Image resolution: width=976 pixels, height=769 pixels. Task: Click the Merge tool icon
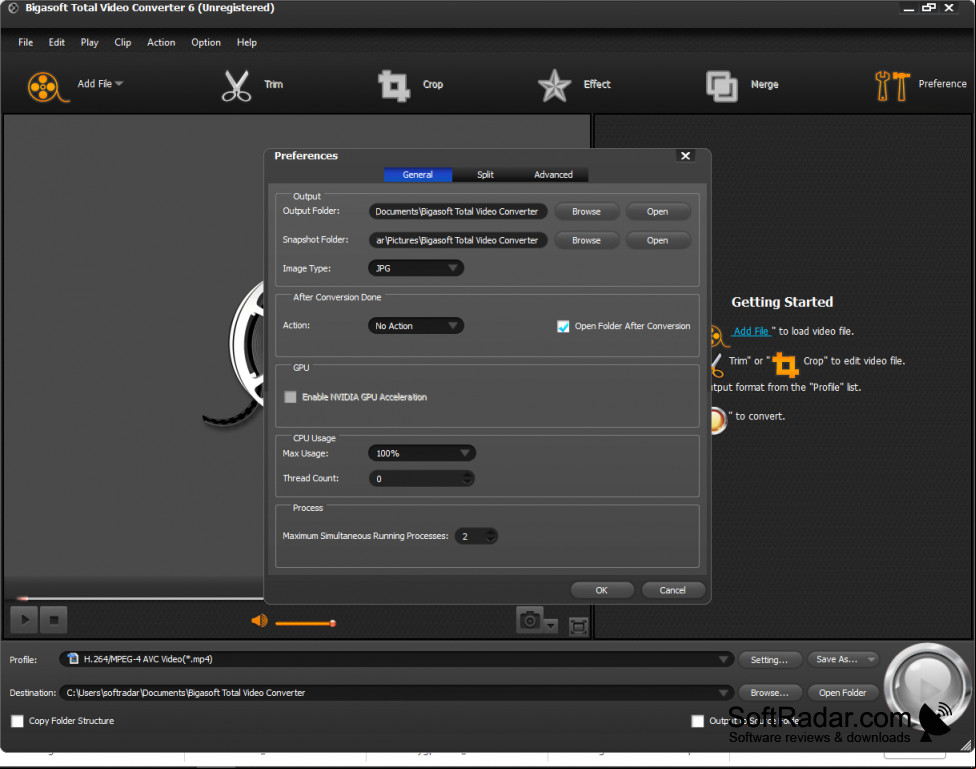tap(721, 86)
